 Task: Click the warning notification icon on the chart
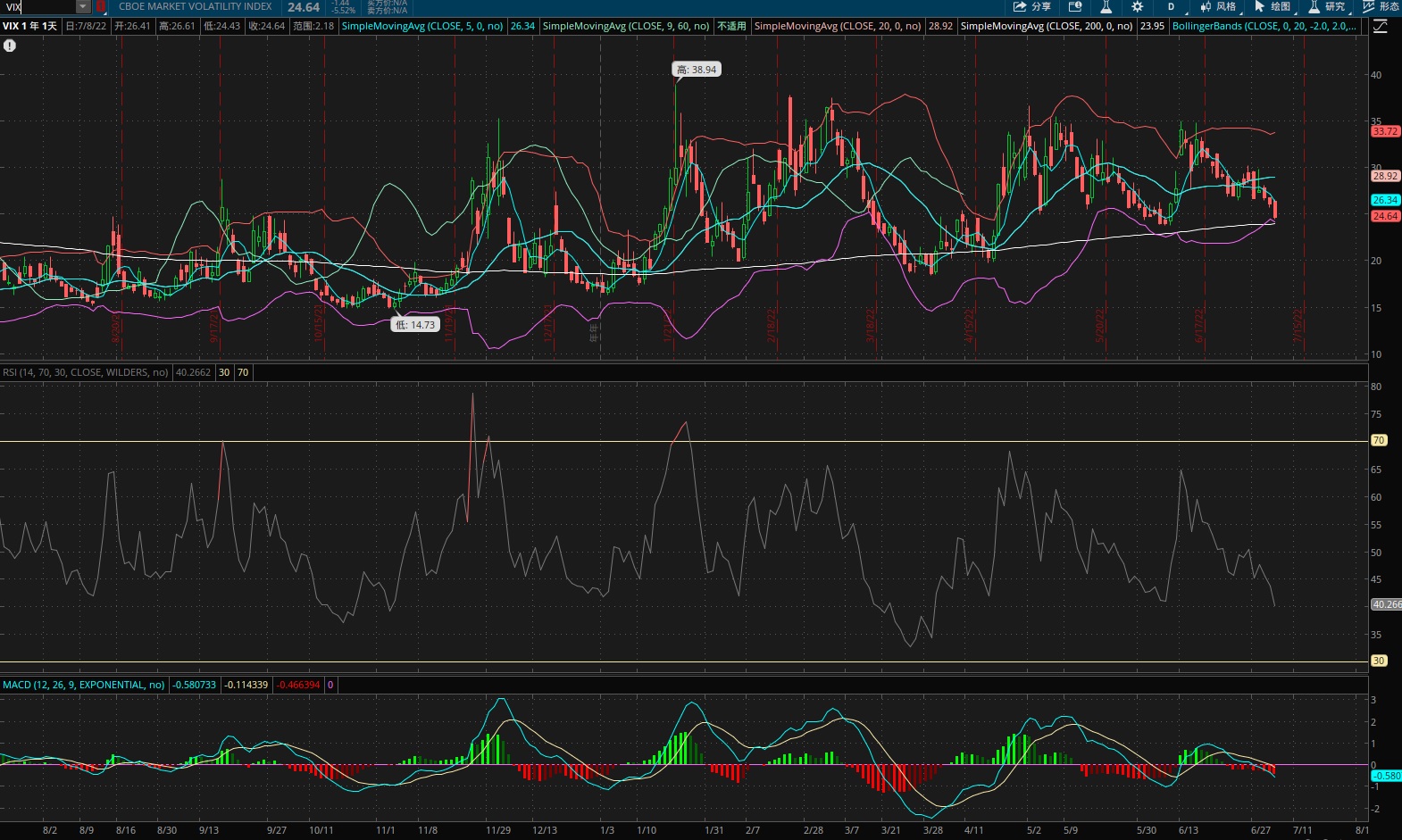10,45
